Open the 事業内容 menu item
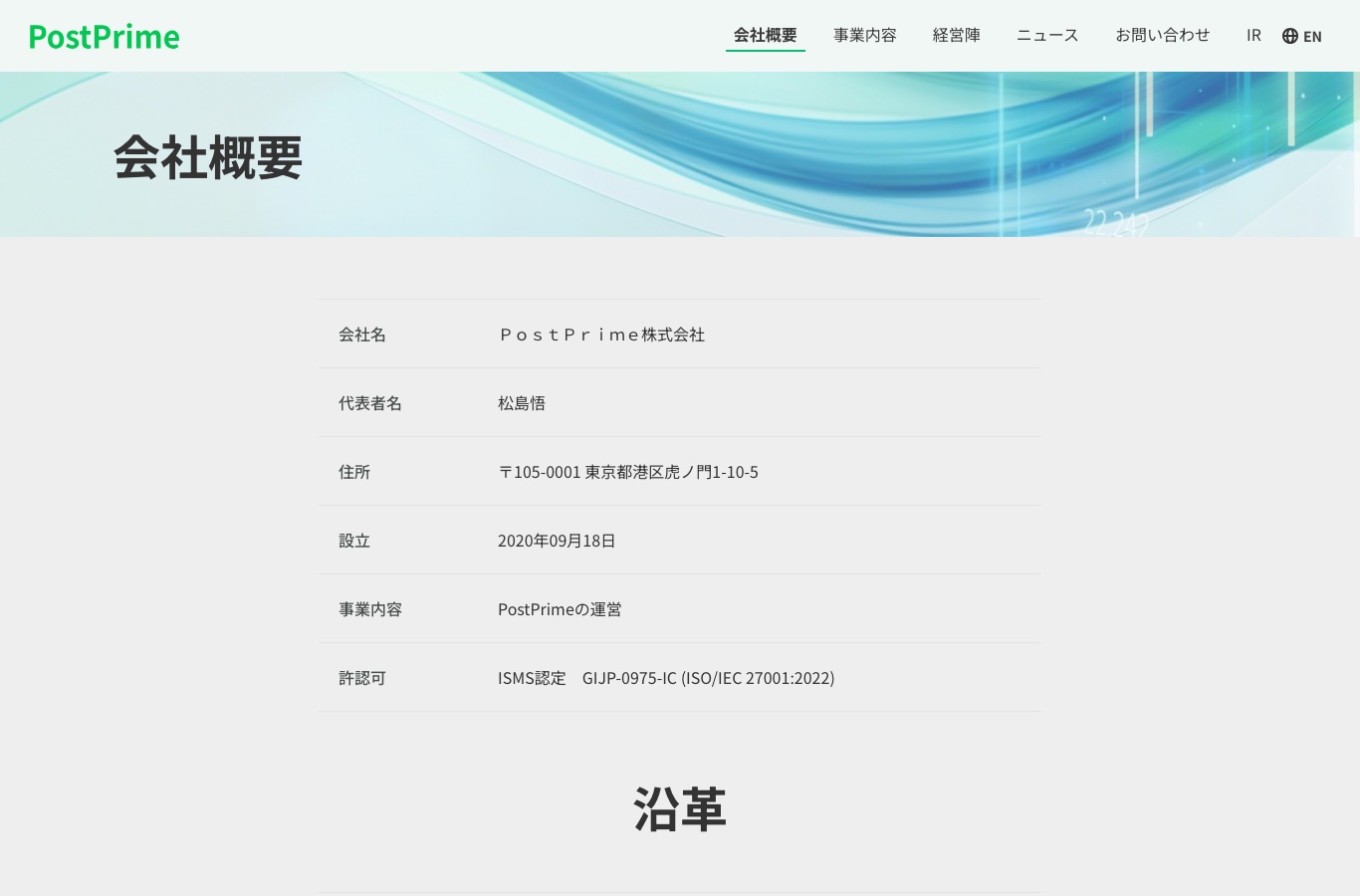 865,35
